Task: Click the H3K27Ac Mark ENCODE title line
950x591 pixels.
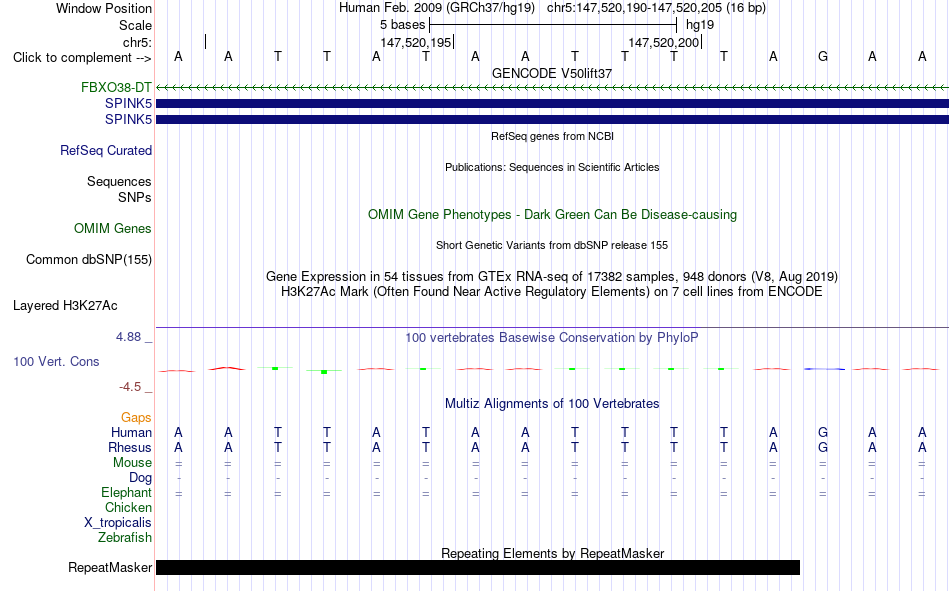Action: click(x=552, y=292)
